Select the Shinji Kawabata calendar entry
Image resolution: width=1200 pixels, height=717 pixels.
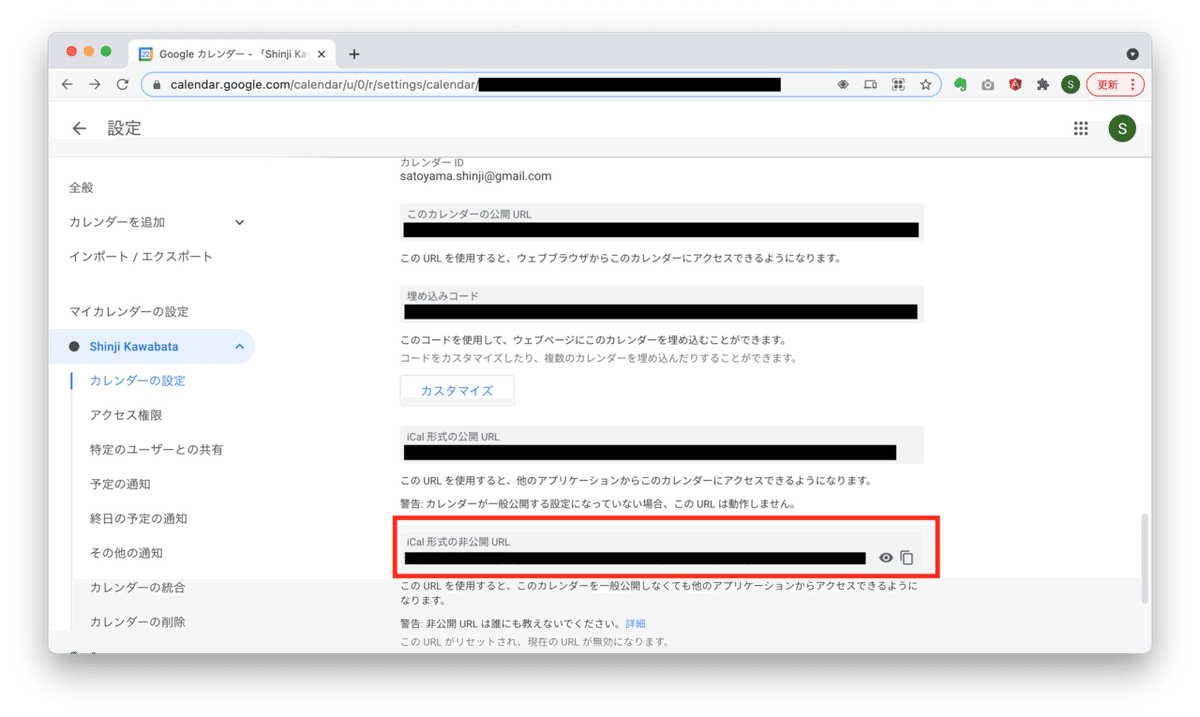pos(152,346)
